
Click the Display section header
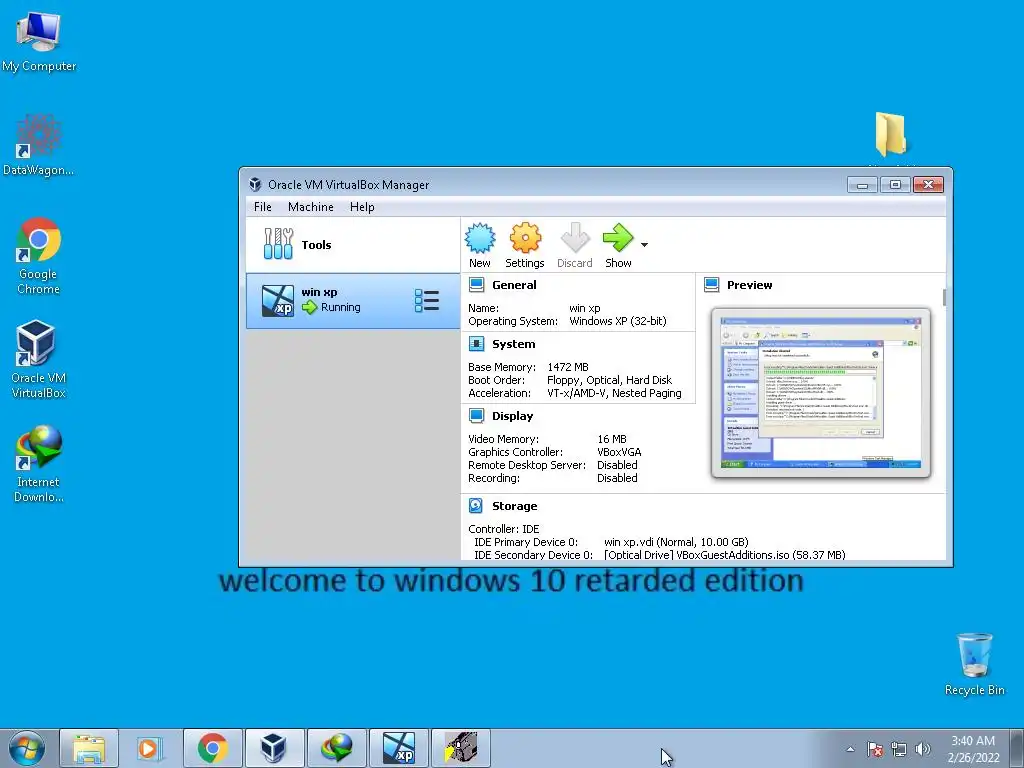tap(512, 416)
